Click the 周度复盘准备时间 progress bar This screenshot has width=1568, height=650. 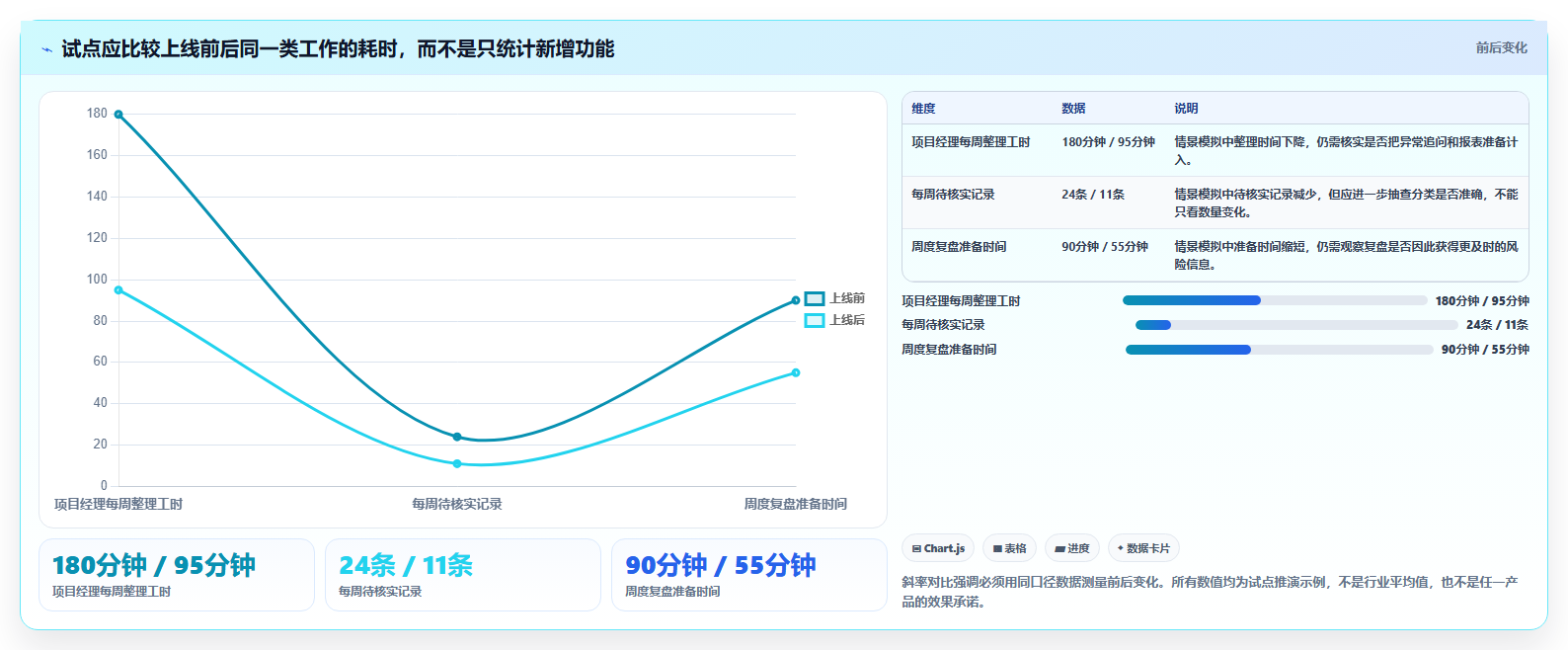1280,350
